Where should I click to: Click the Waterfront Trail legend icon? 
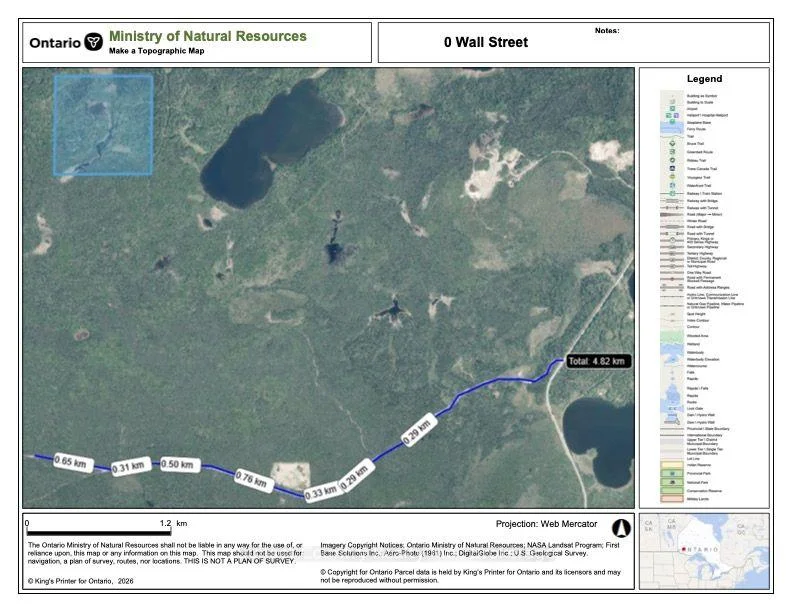672,185
